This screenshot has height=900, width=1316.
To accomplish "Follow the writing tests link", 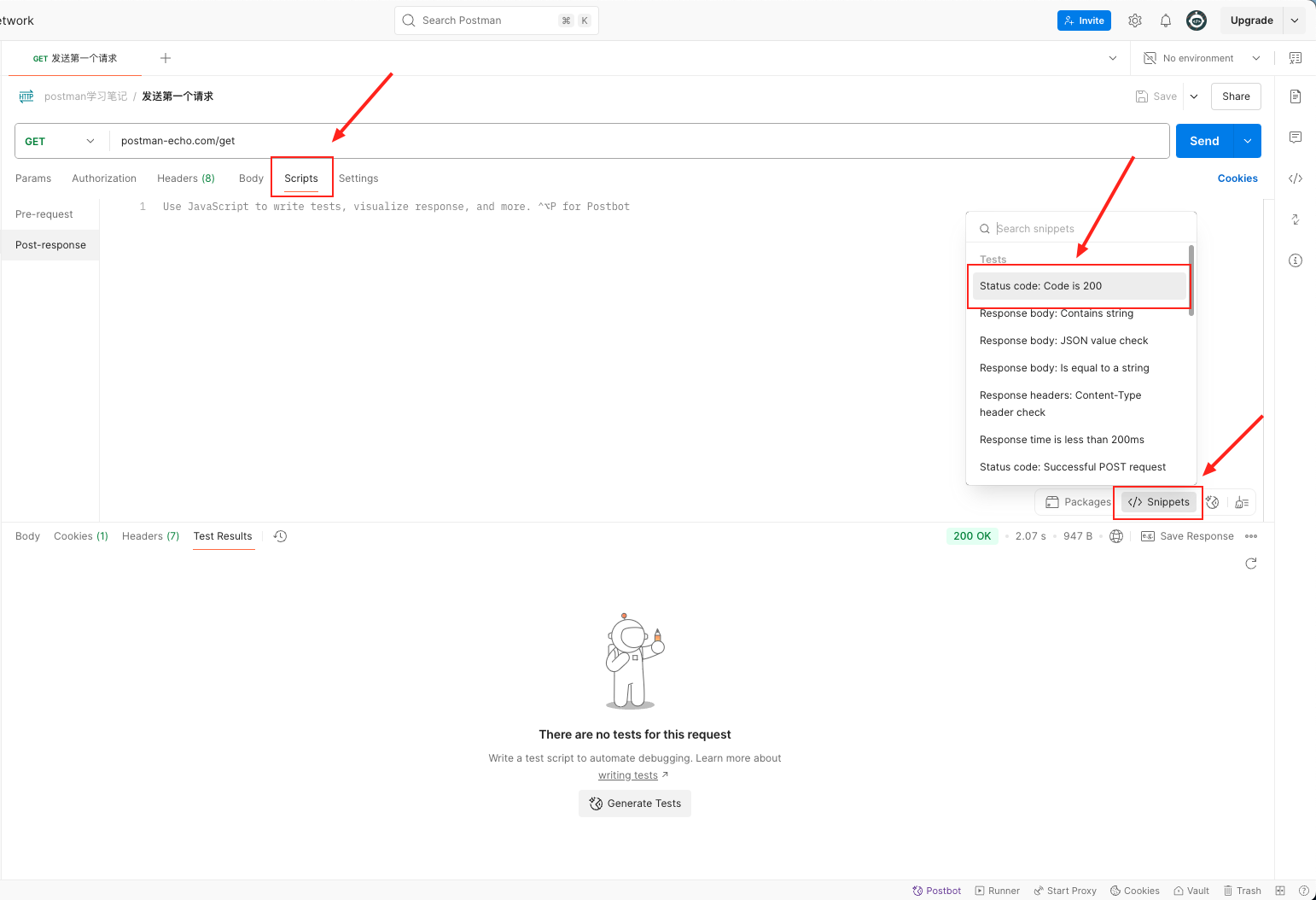I will click(x=628, y=775).
